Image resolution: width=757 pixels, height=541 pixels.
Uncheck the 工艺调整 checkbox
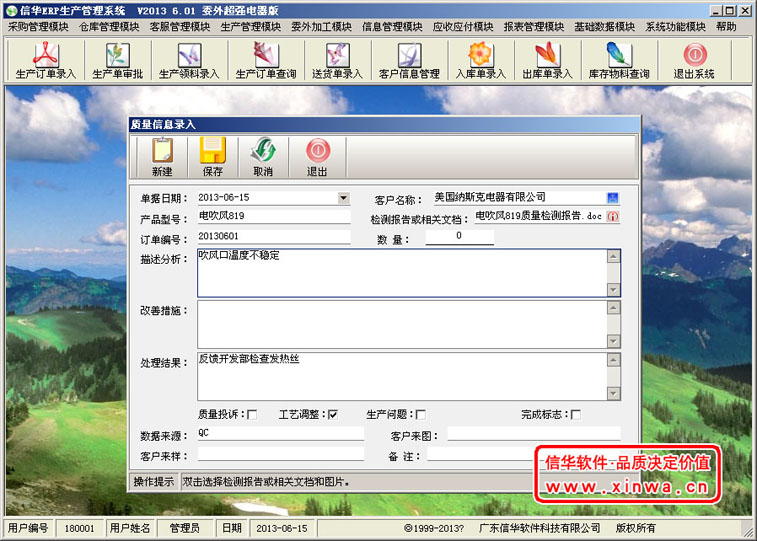click(x=333, y=415)
